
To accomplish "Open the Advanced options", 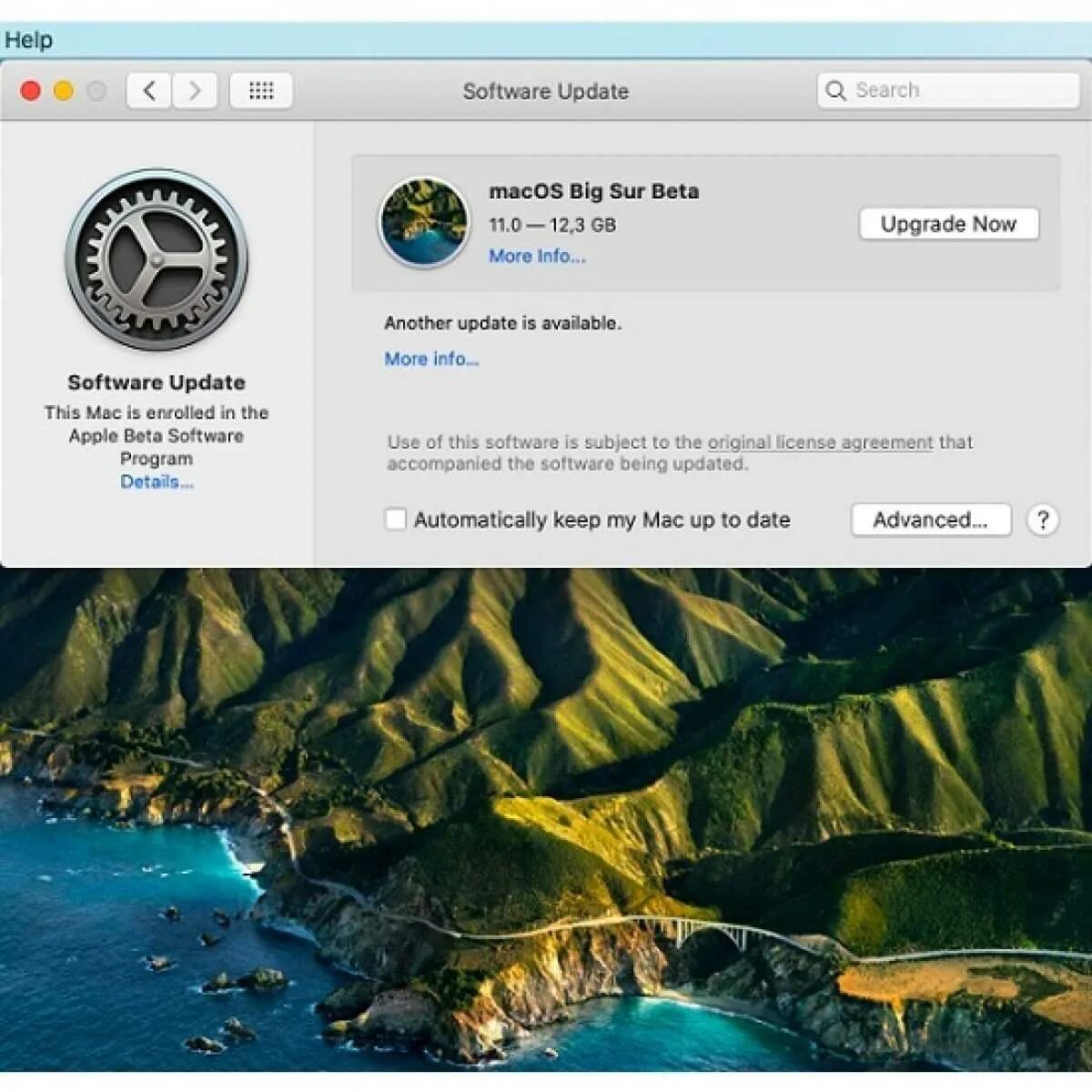I will [931, 520].
